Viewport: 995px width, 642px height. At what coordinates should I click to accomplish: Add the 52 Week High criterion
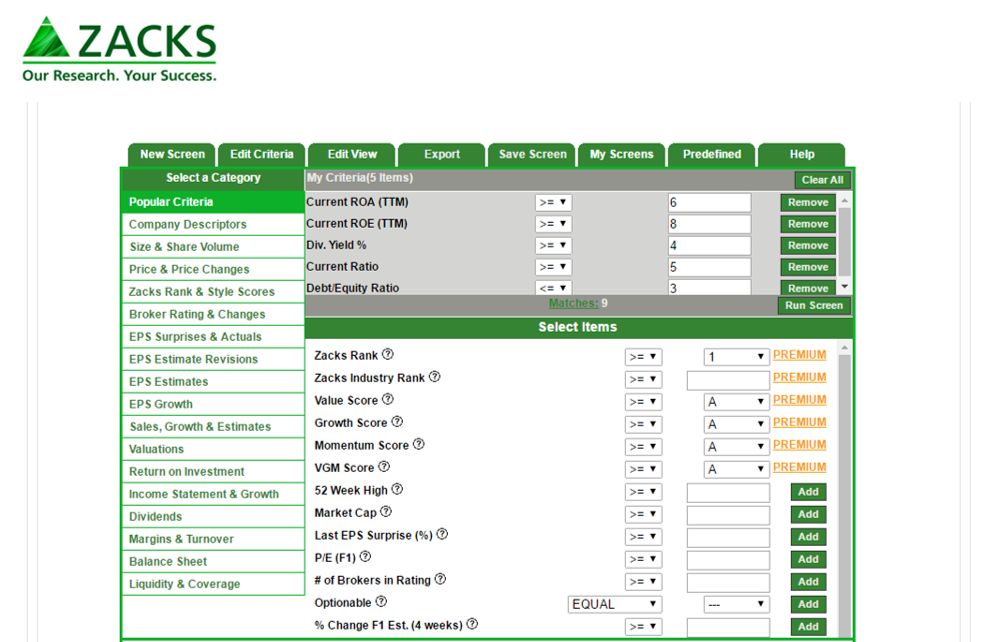click(x=808, y=492)
